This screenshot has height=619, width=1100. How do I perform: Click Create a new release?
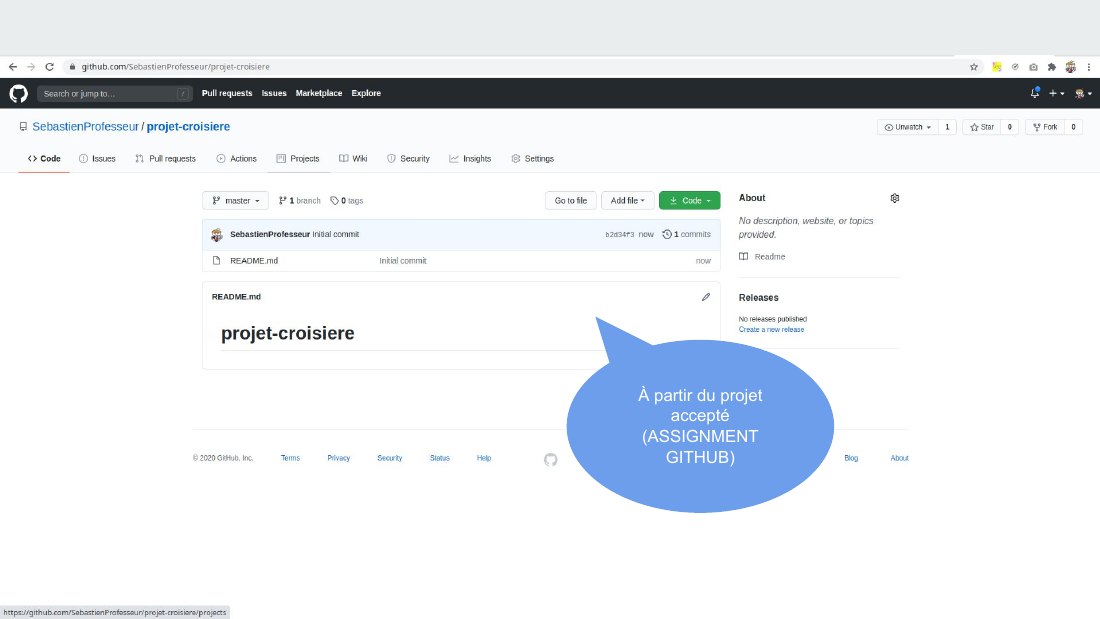pyautogui.click(x=771, y=329)
